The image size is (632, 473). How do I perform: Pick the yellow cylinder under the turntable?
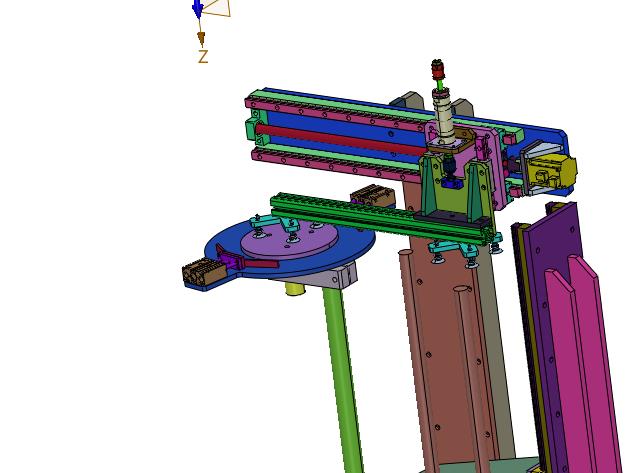pyautogui.click(x=296, y=289)
